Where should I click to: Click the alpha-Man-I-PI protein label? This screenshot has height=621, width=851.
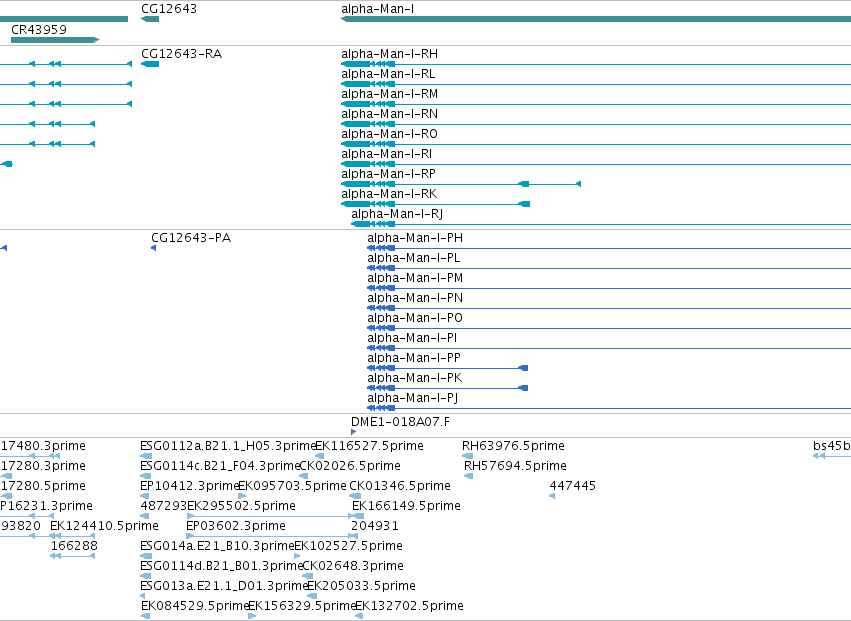pyautogui.click(x=412, y=338)
